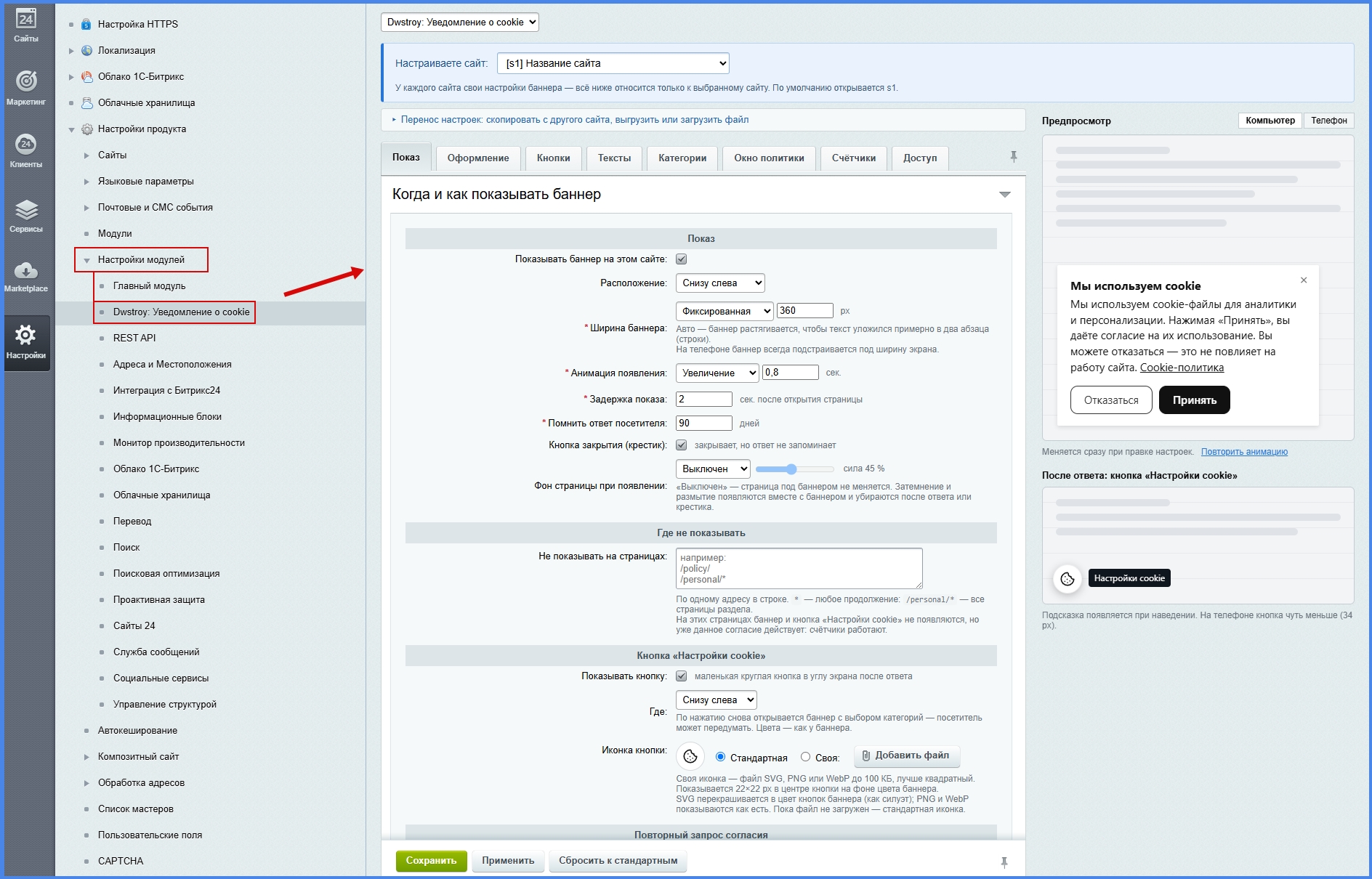Click the 'Повторить анимацию' link
1372x879 pixels.
1244,452
